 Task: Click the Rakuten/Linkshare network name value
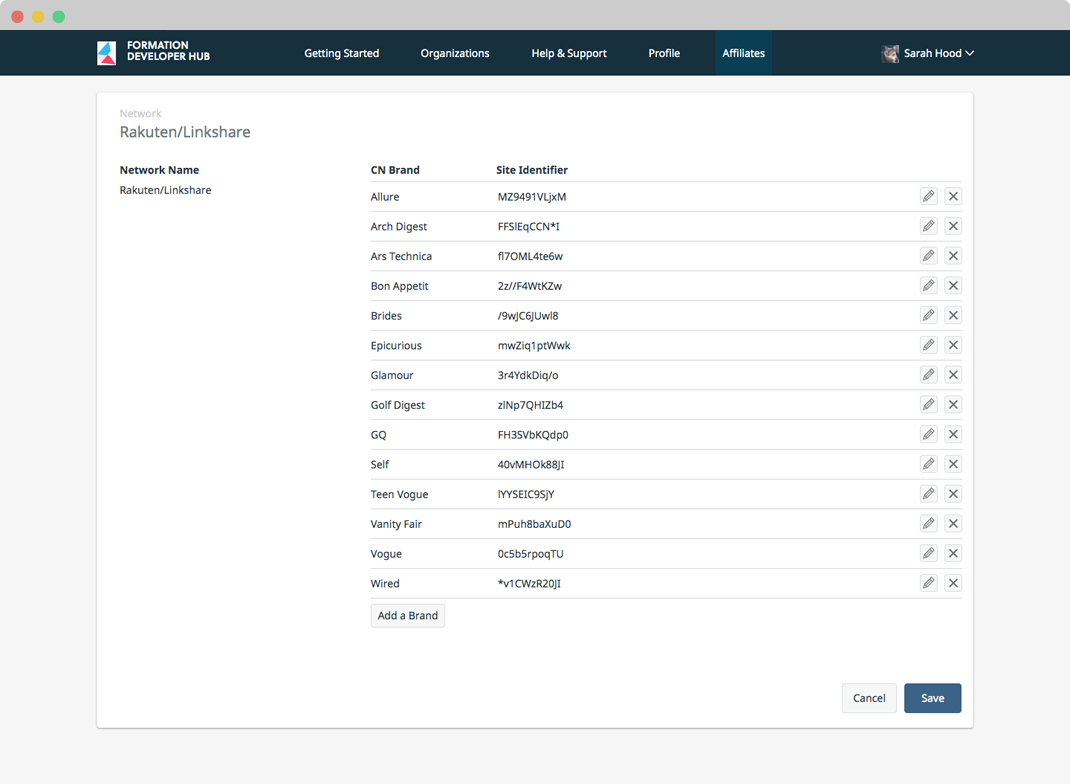tap(165, 190)
